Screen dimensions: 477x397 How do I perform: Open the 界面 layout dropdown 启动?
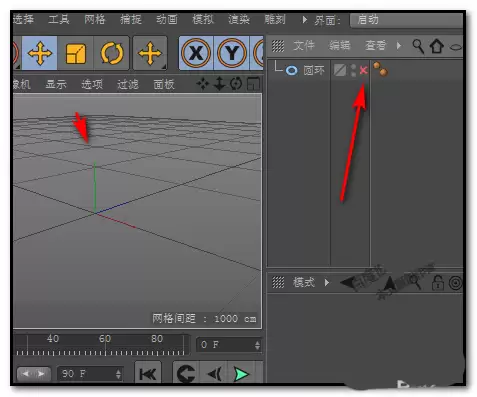coord(406,20)
